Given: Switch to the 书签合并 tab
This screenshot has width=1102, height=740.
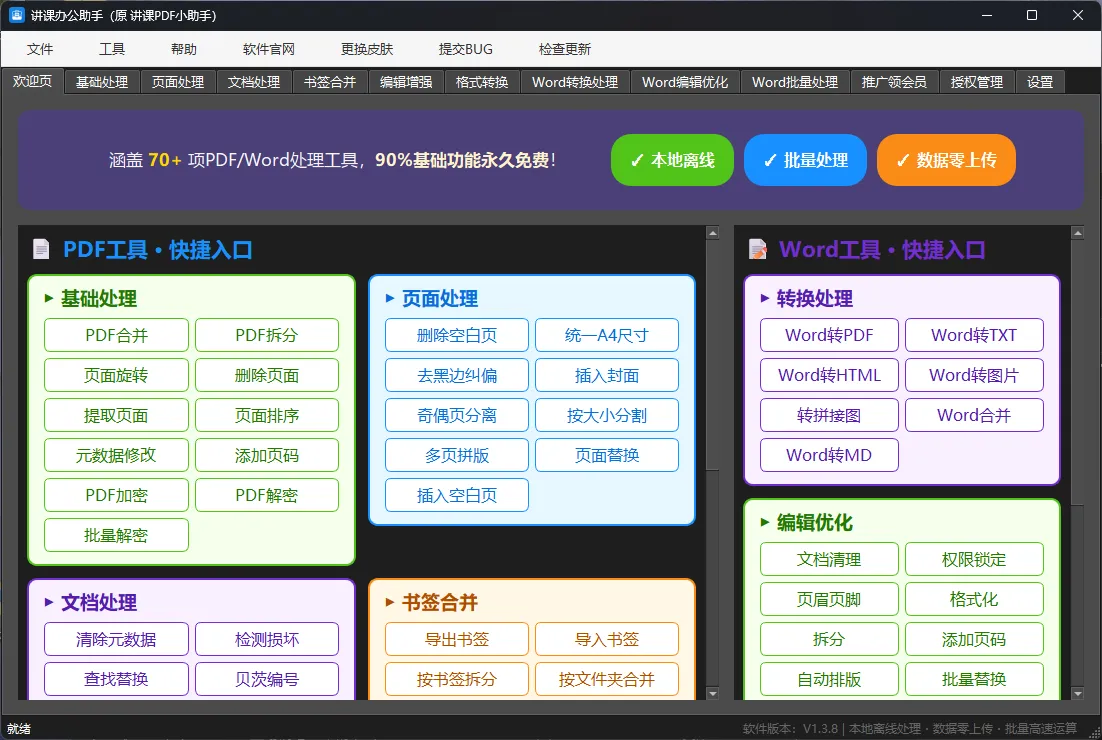Looking at the screenshot, I should (330, 82).
